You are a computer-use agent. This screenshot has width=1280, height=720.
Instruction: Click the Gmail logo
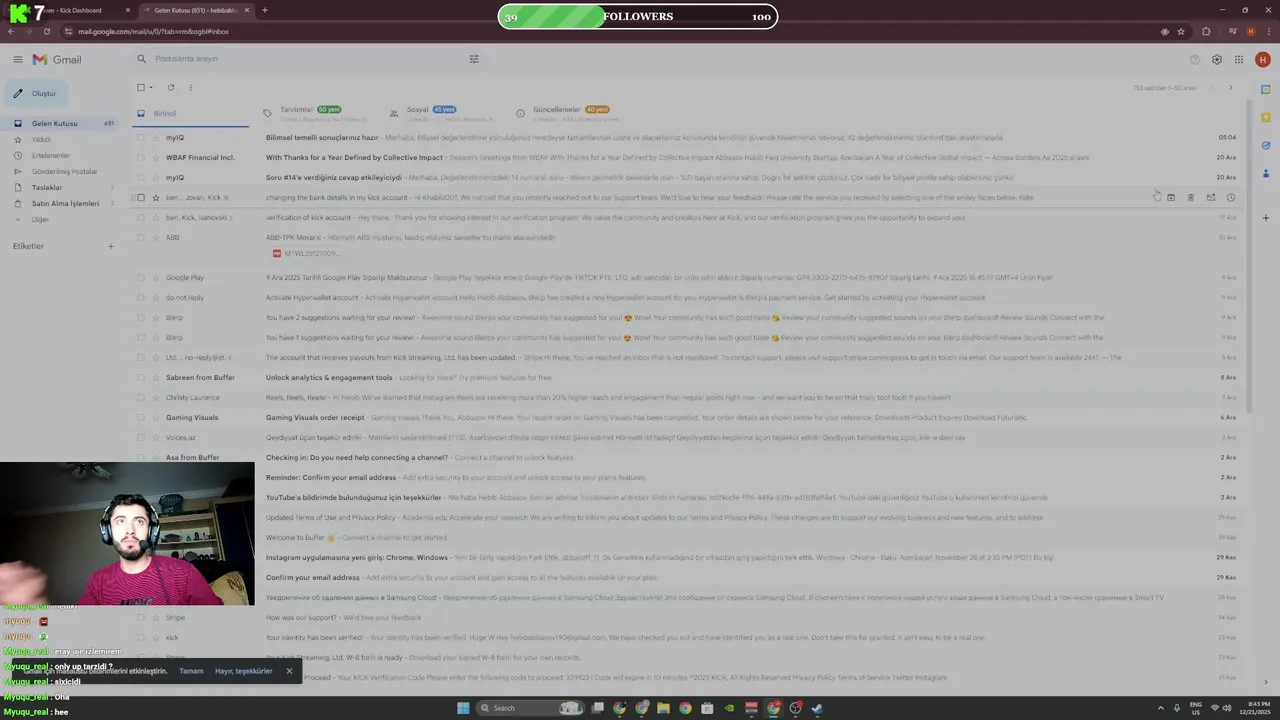[57, 60]
